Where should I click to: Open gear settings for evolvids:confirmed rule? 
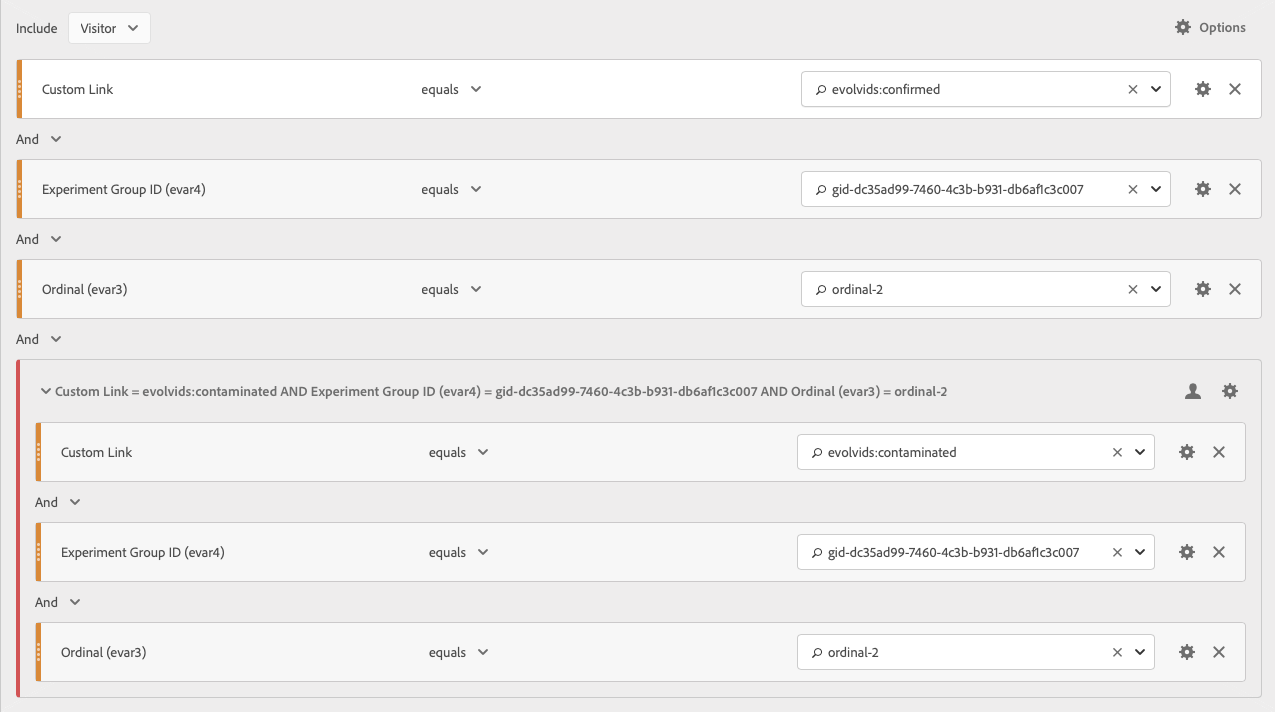(x=1203, y=89)
